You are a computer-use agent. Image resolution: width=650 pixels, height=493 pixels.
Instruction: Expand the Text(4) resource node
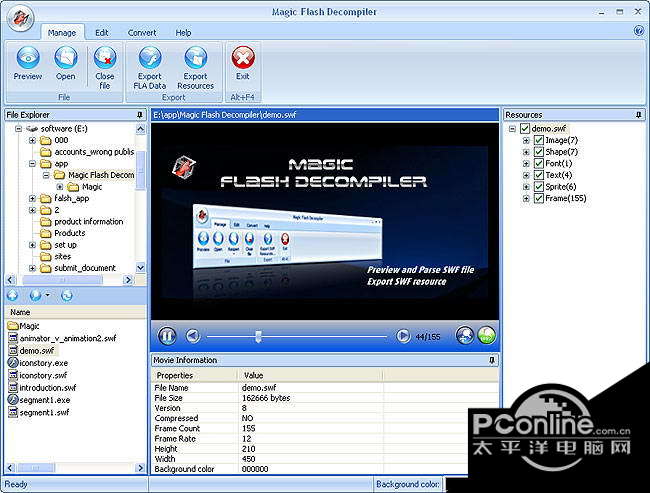tap(526, 175)
